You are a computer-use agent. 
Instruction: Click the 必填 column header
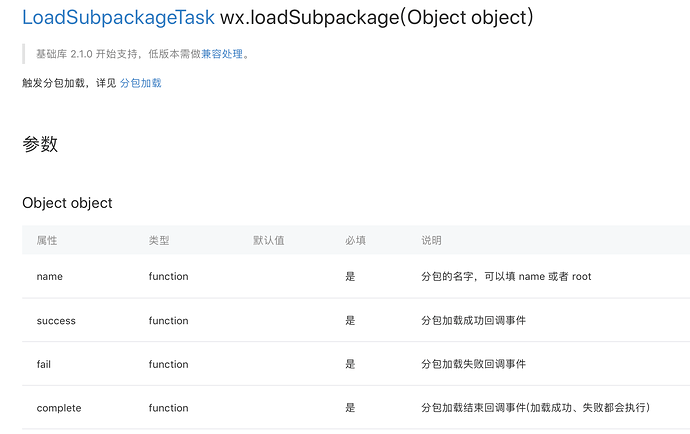(355, 241)
